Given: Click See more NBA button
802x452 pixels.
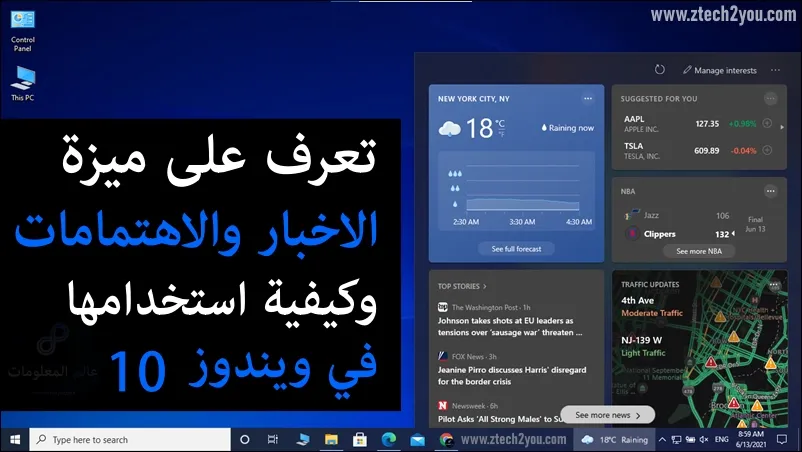Looking at the screenshot, I should coord(699,251).
